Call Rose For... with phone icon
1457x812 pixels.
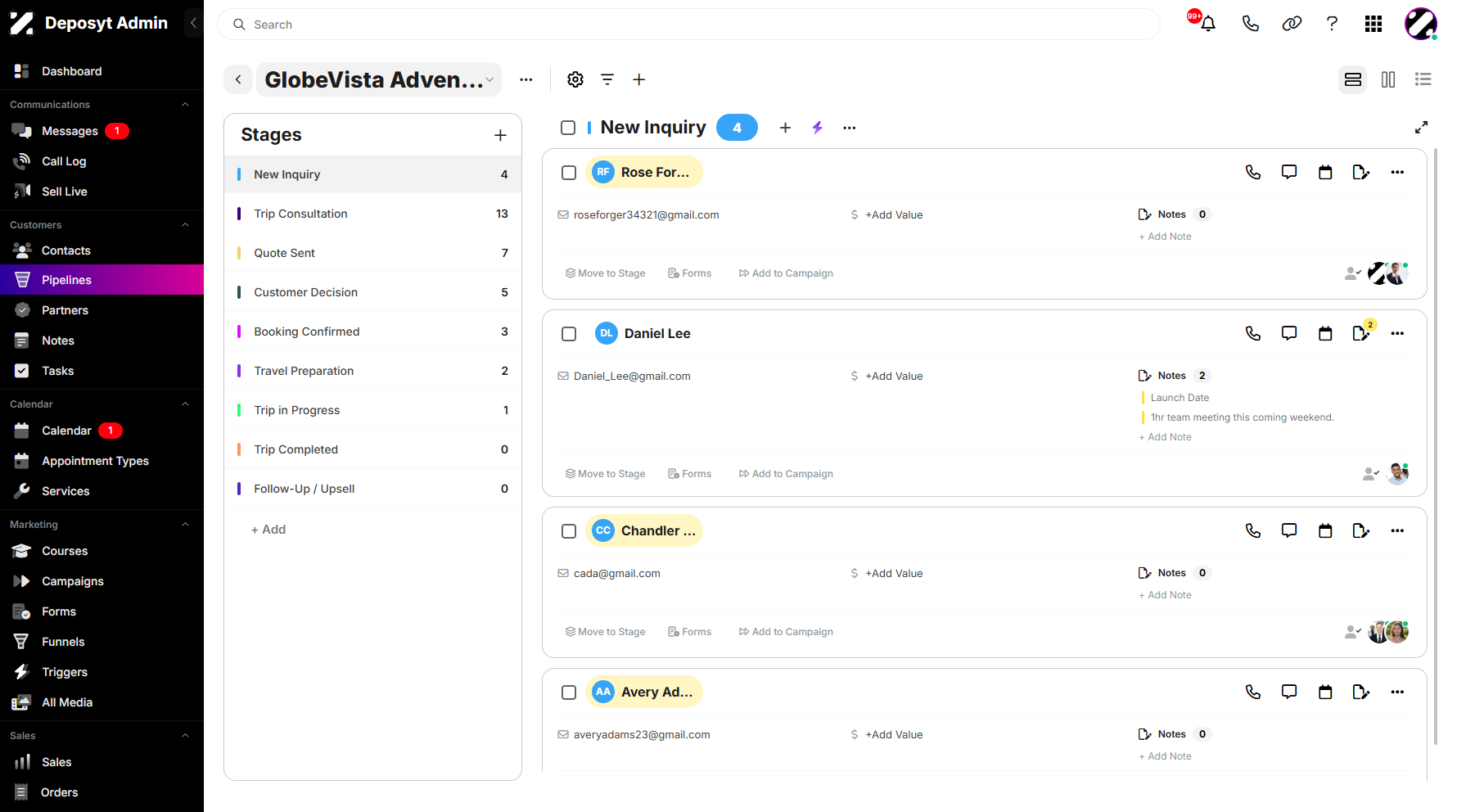pos(1253,172)
